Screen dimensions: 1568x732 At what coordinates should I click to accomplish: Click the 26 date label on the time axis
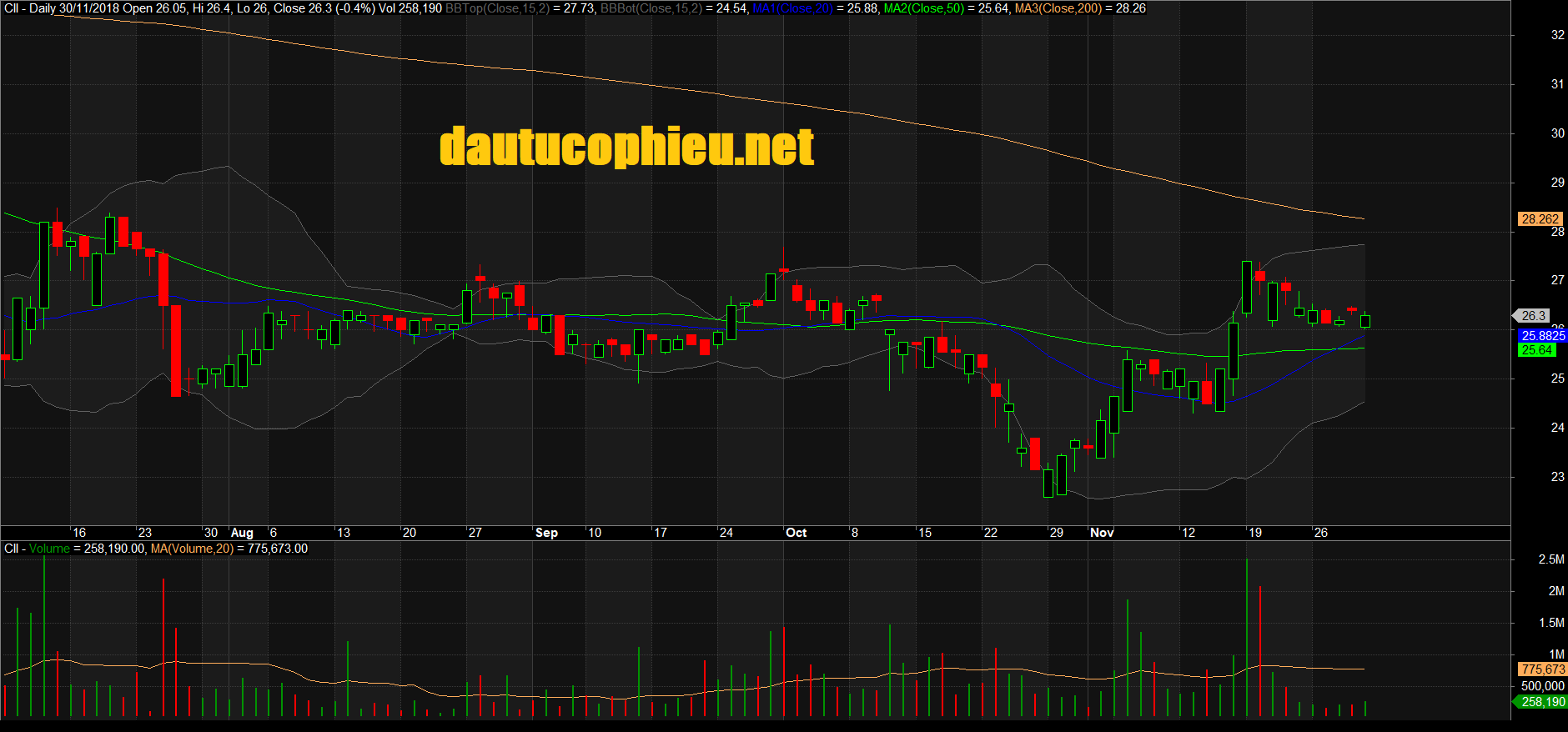tap(1320, 533)
